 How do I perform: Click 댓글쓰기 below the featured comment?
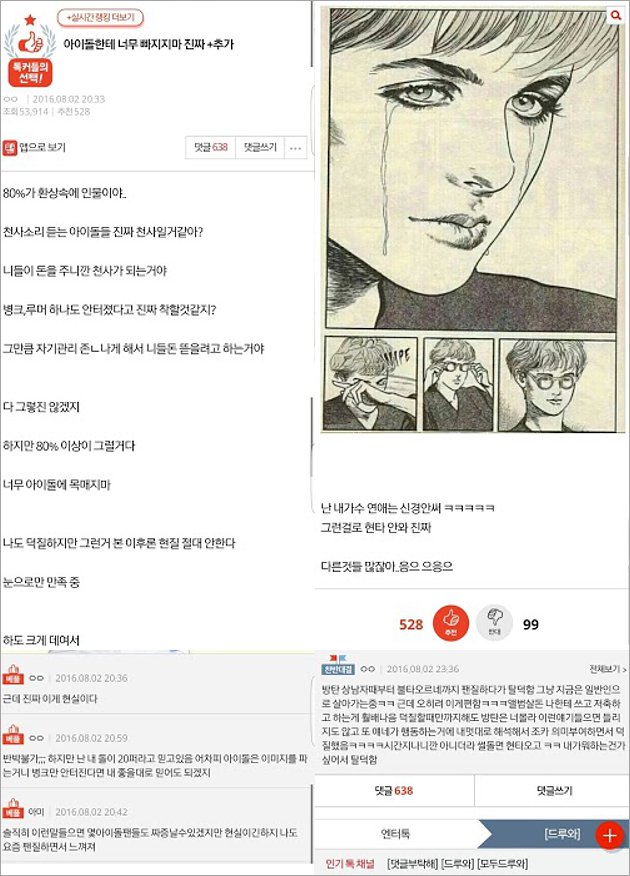tap(554, 791)
